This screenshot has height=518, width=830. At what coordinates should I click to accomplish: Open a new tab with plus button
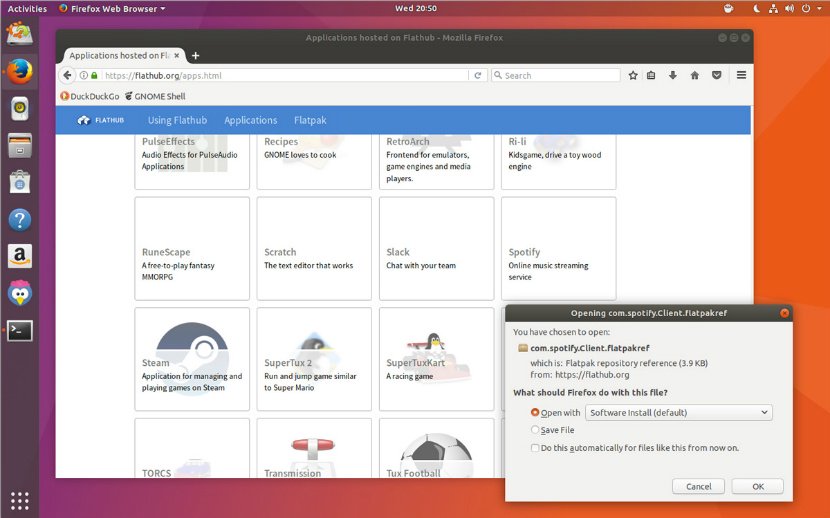(x=195, y=56)
